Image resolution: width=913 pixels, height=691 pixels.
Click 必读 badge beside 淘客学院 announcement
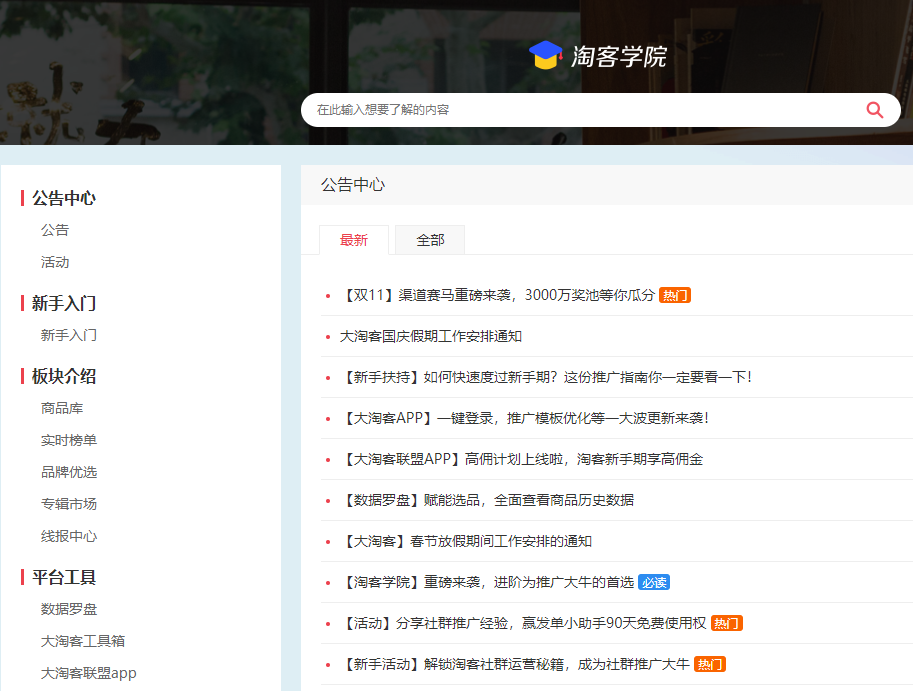pyautogui.click(x=654, y=582)
